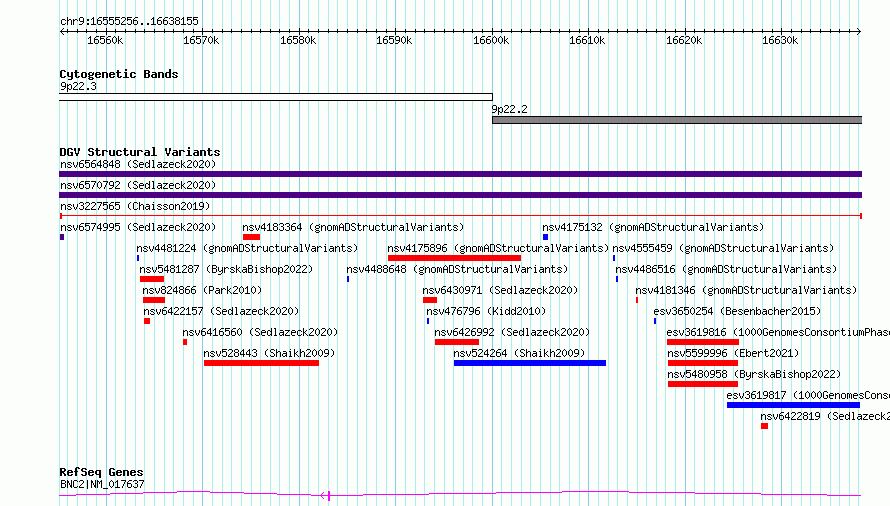Open variant nsv4175896 gnomAD label
This screenshot has width=890, height=506.
click(x=498, y=248)
